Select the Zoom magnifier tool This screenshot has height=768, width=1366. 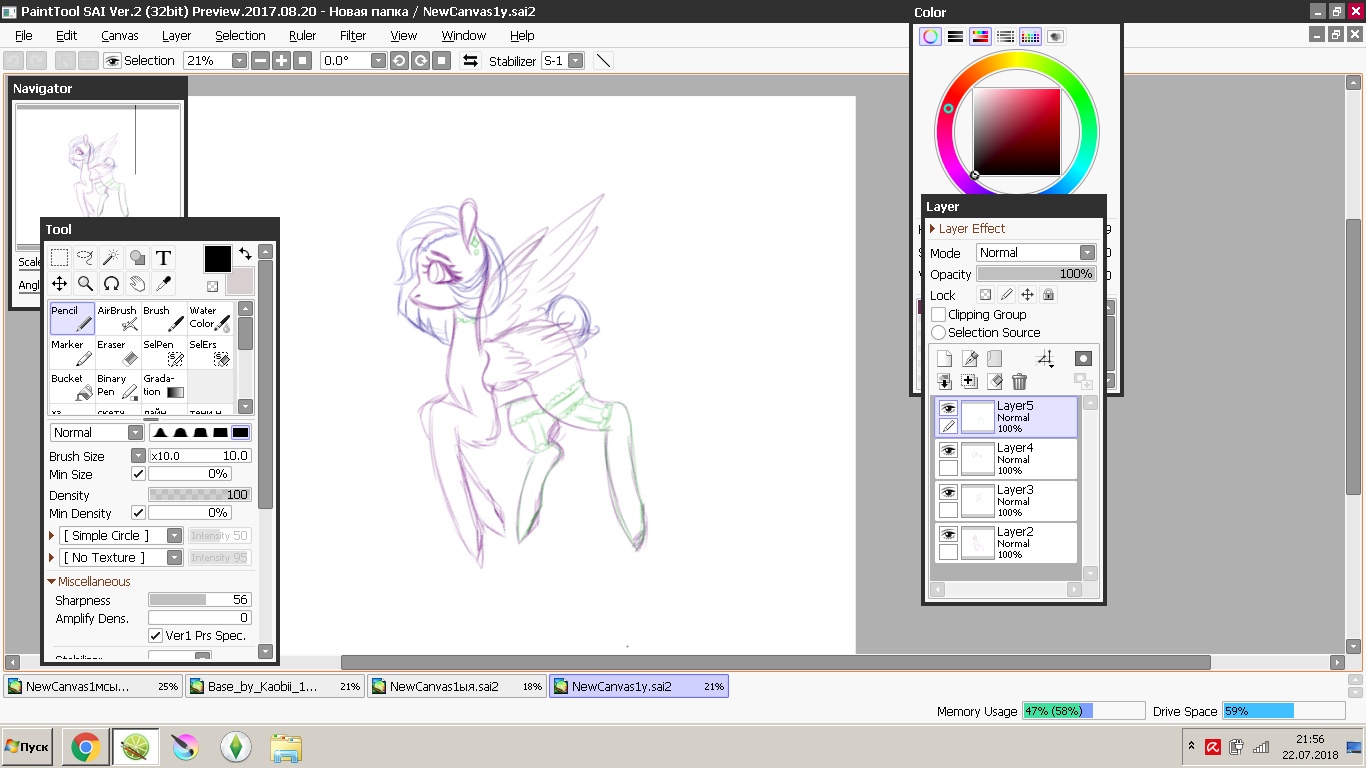[85, 284]
